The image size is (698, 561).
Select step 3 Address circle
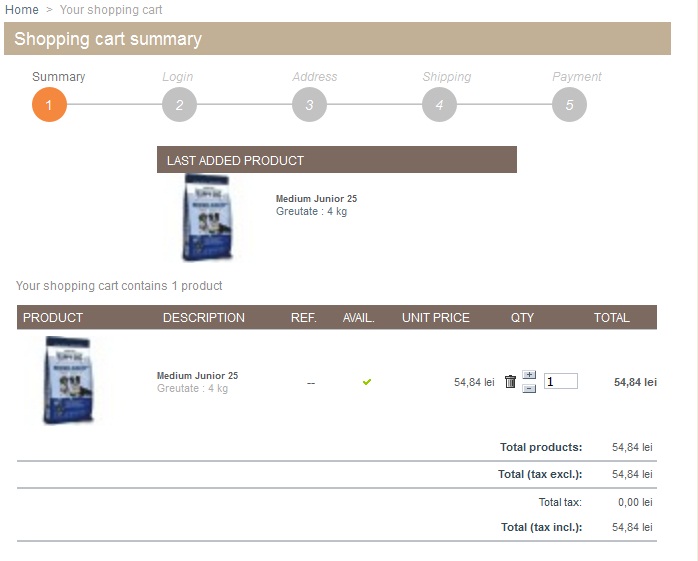309,104
